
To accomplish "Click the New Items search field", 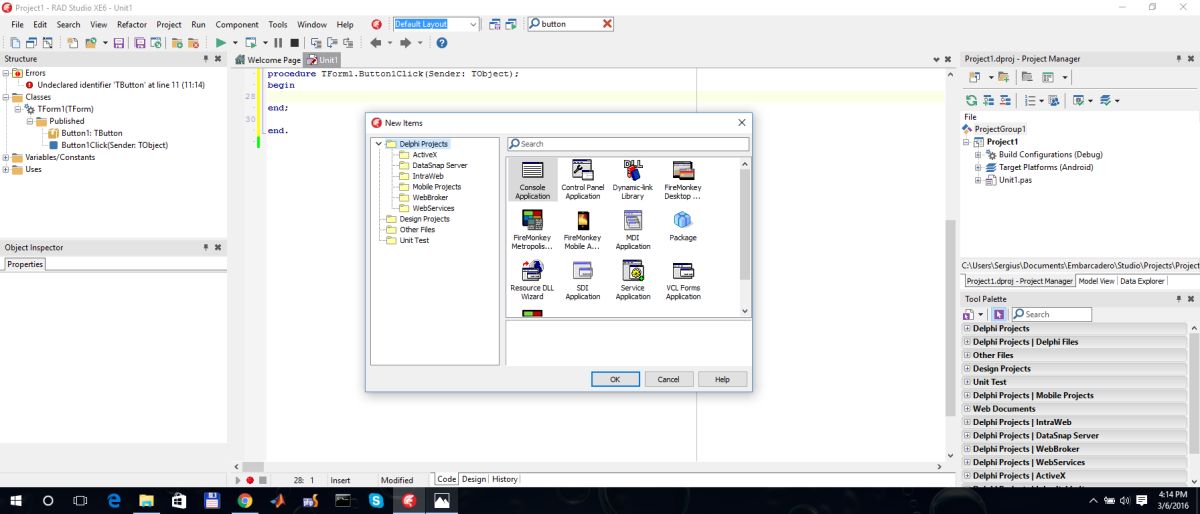I will (627, 144).
